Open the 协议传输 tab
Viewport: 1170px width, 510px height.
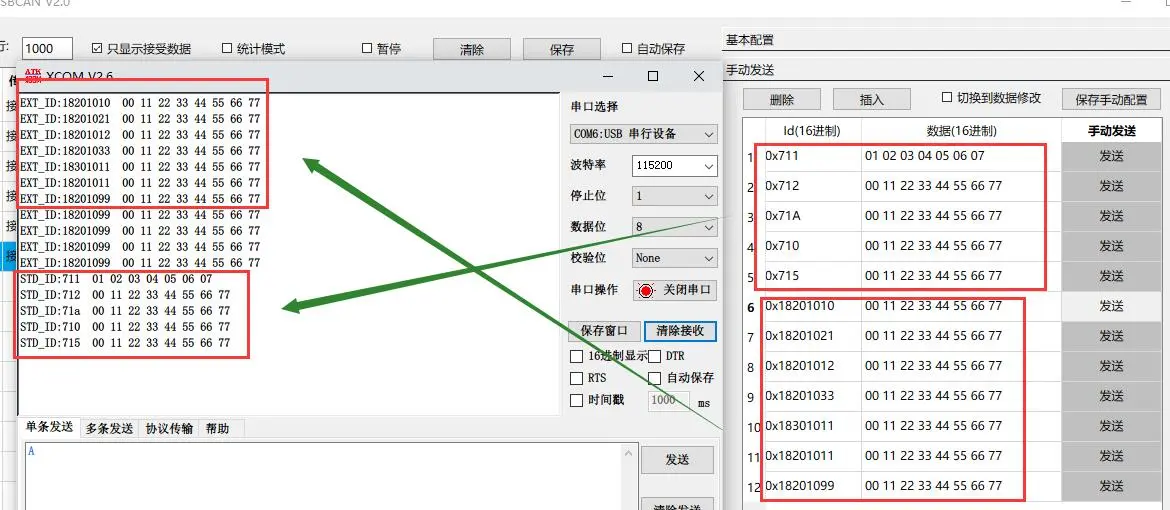169,428
